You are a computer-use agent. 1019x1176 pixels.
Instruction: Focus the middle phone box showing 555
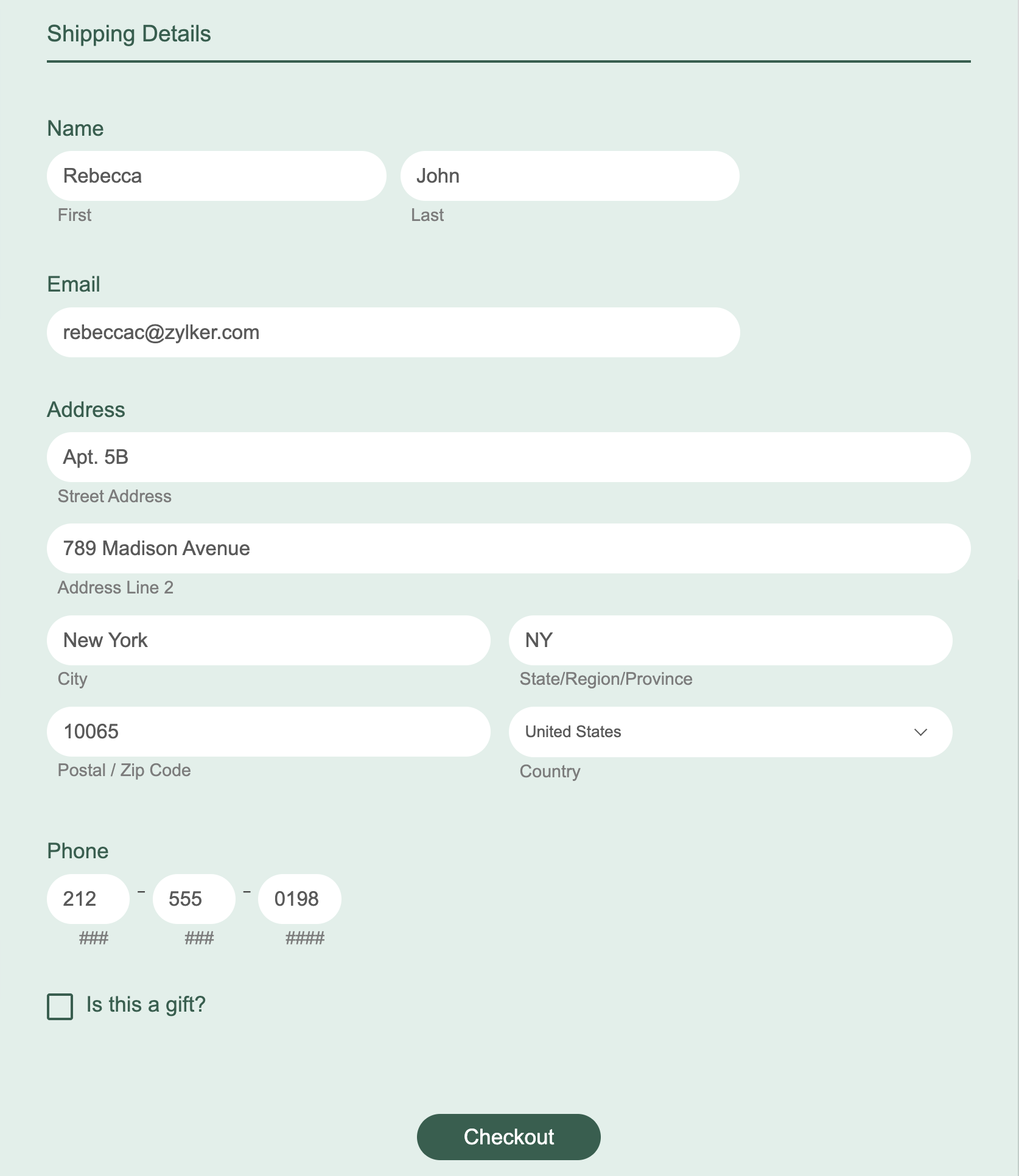tap(194, 899)
